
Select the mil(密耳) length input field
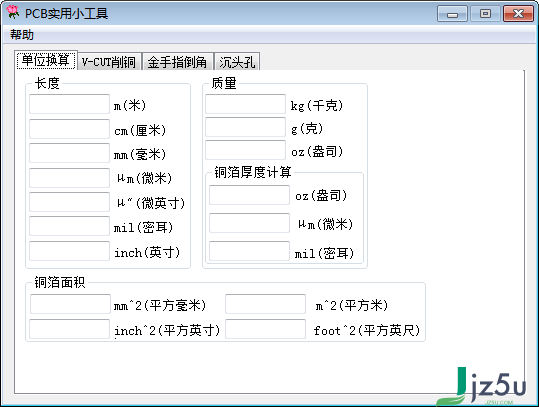[69, 226]
